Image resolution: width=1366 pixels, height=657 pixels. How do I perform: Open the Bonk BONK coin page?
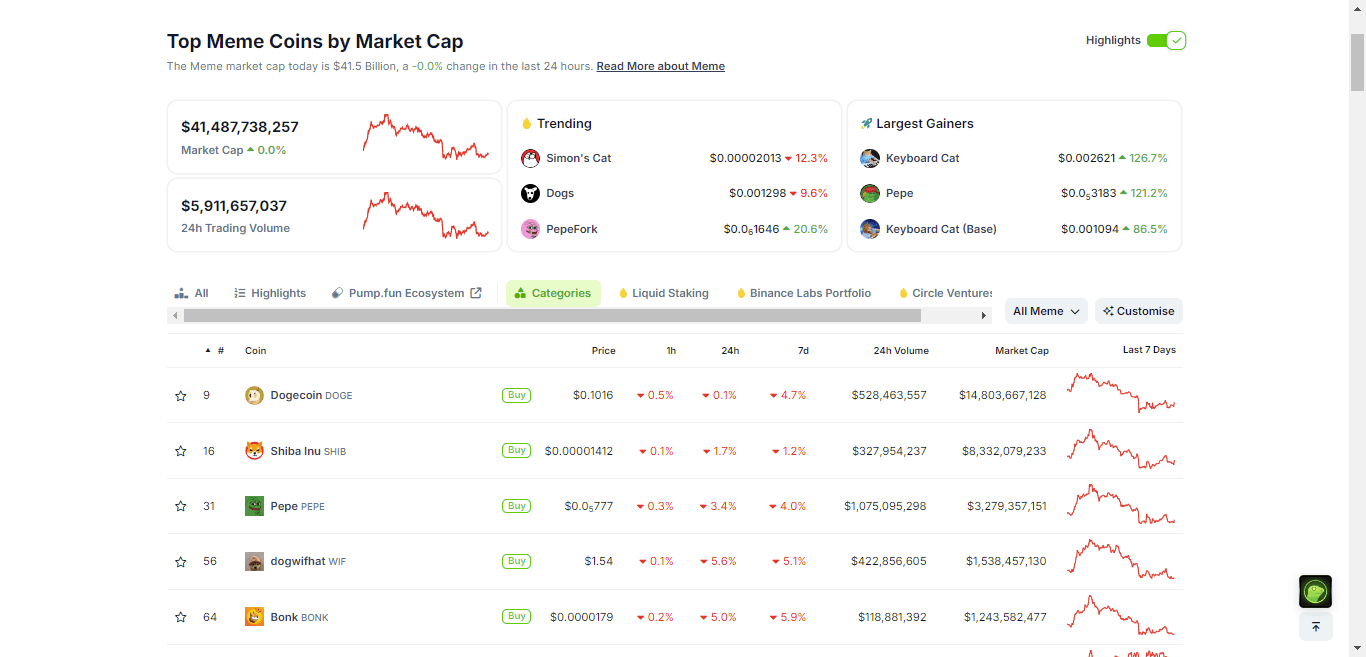click(299, 617)
